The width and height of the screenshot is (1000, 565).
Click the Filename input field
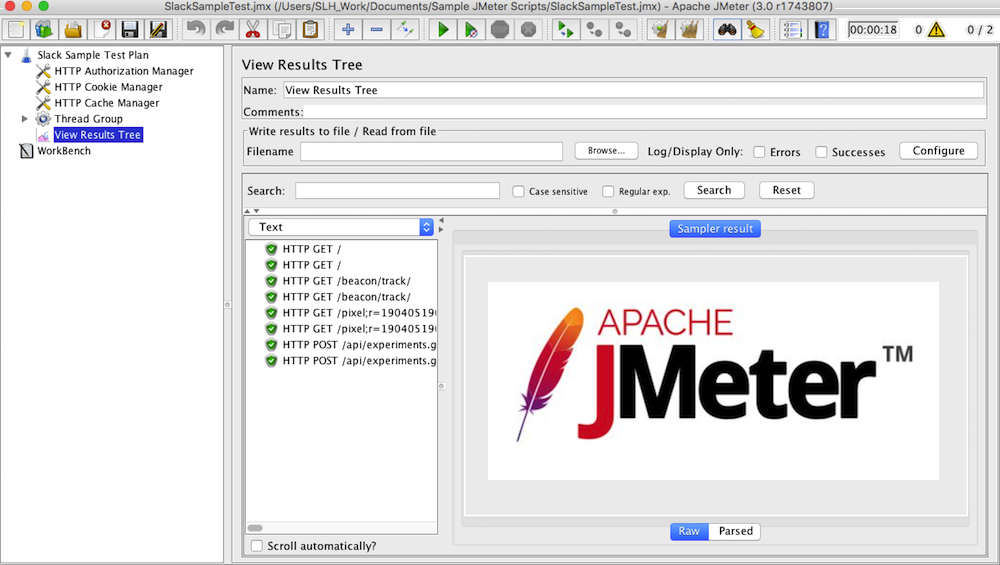coord(431,151)
